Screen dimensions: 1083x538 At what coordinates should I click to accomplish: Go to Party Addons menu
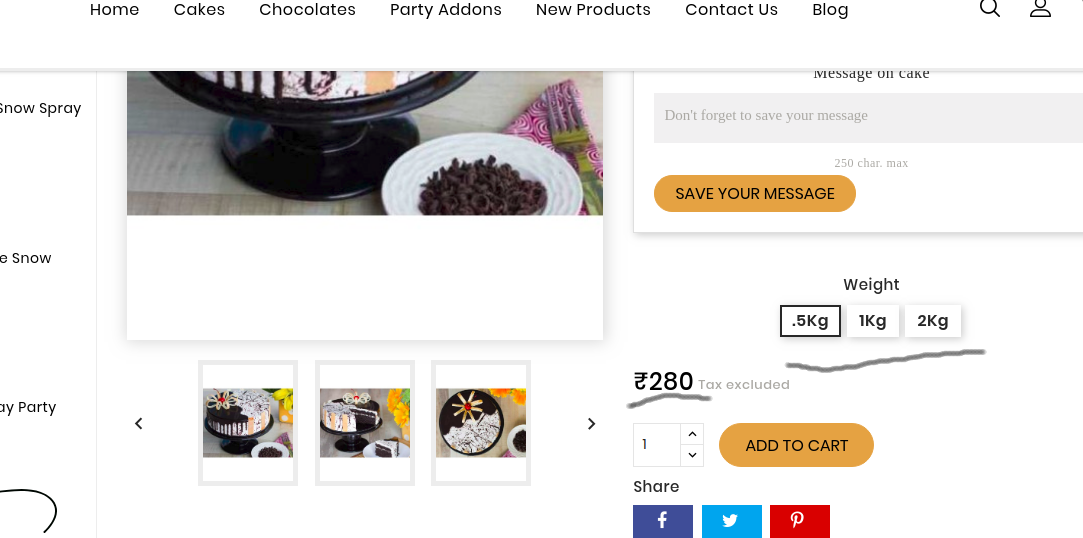[x=446, y=10]
